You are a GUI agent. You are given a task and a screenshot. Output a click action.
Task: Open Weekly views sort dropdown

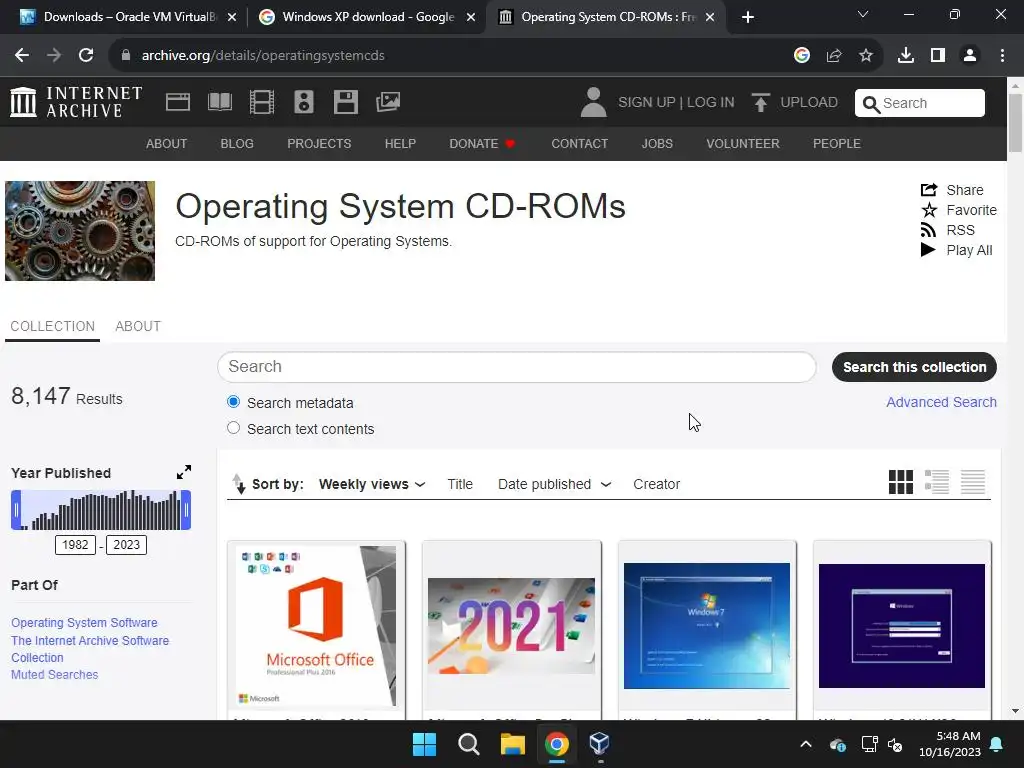pyautogui.click(x=372, y=485)
